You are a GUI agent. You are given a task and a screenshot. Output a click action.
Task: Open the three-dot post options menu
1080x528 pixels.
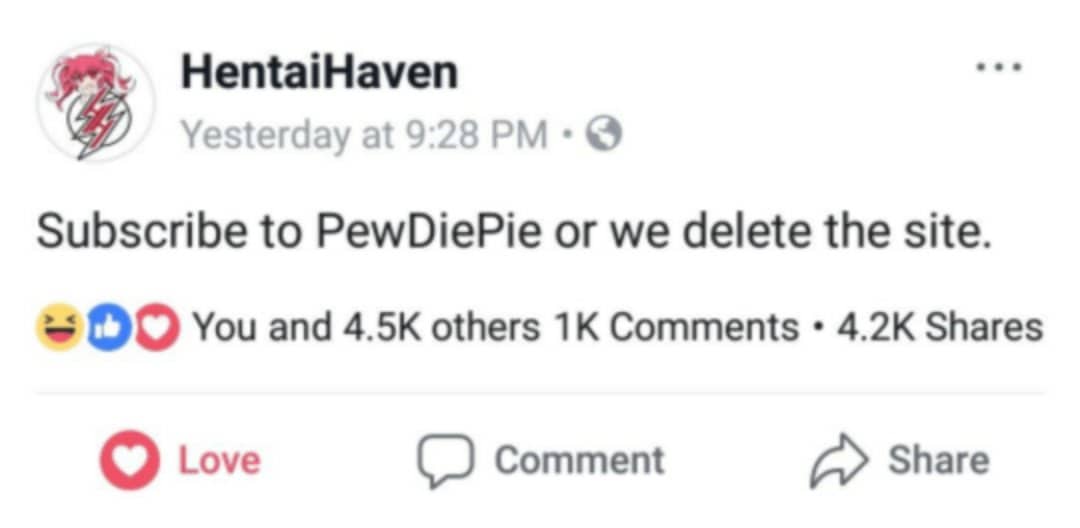[999, 70]
